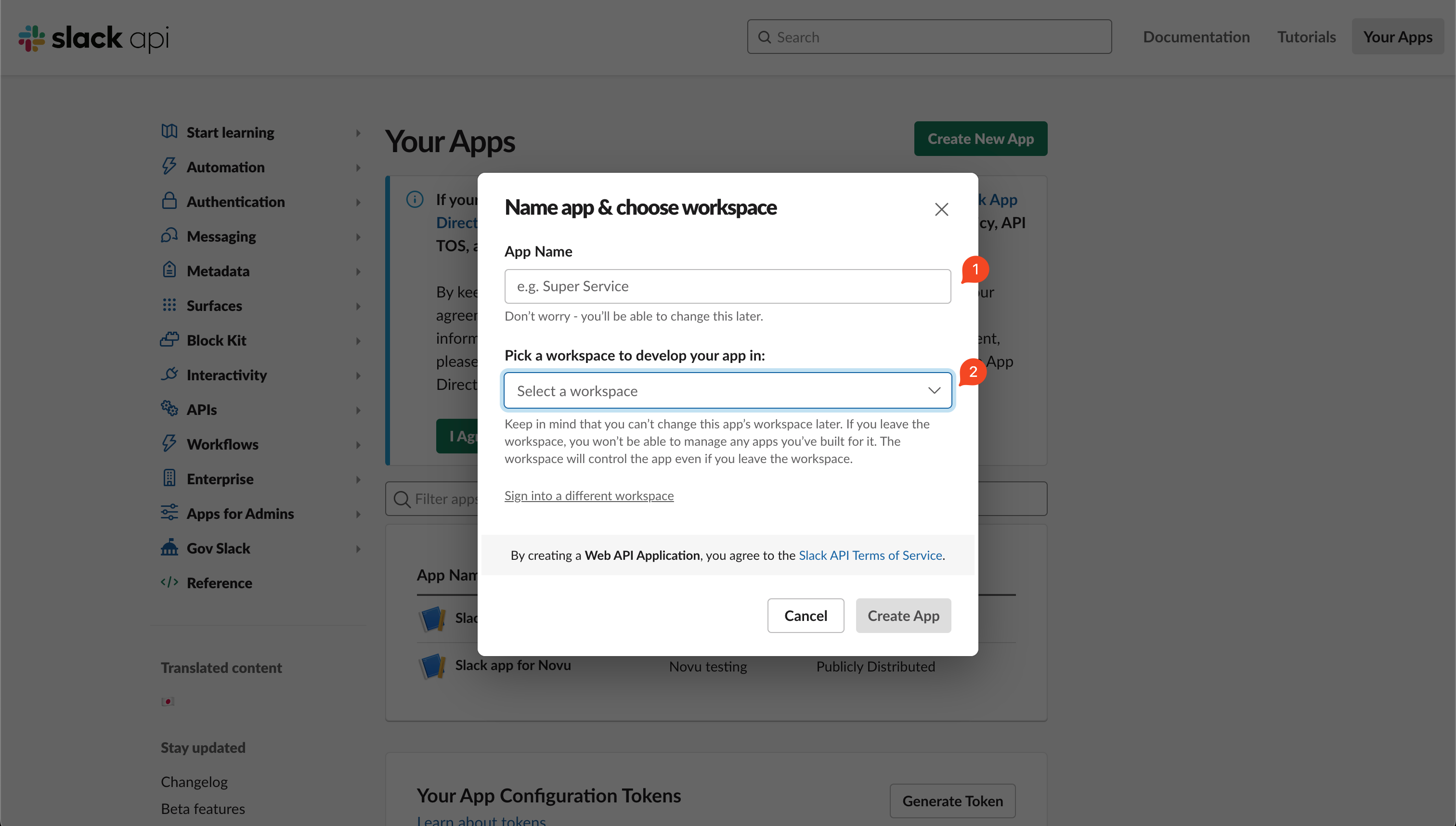
Task: Close the Name app dialog
Action: 941,209
